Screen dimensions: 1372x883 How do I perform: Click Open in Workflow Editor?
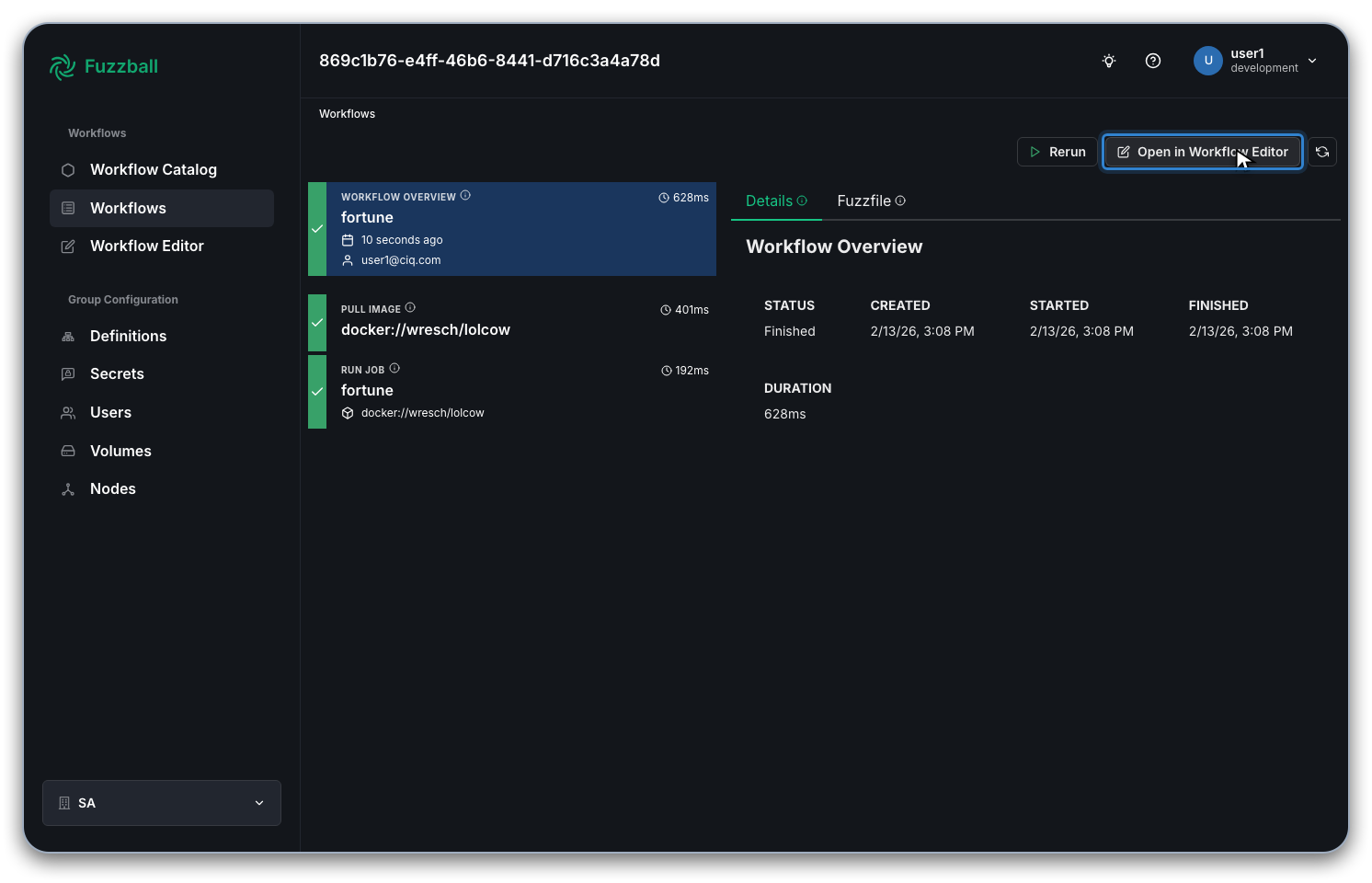1202,151
